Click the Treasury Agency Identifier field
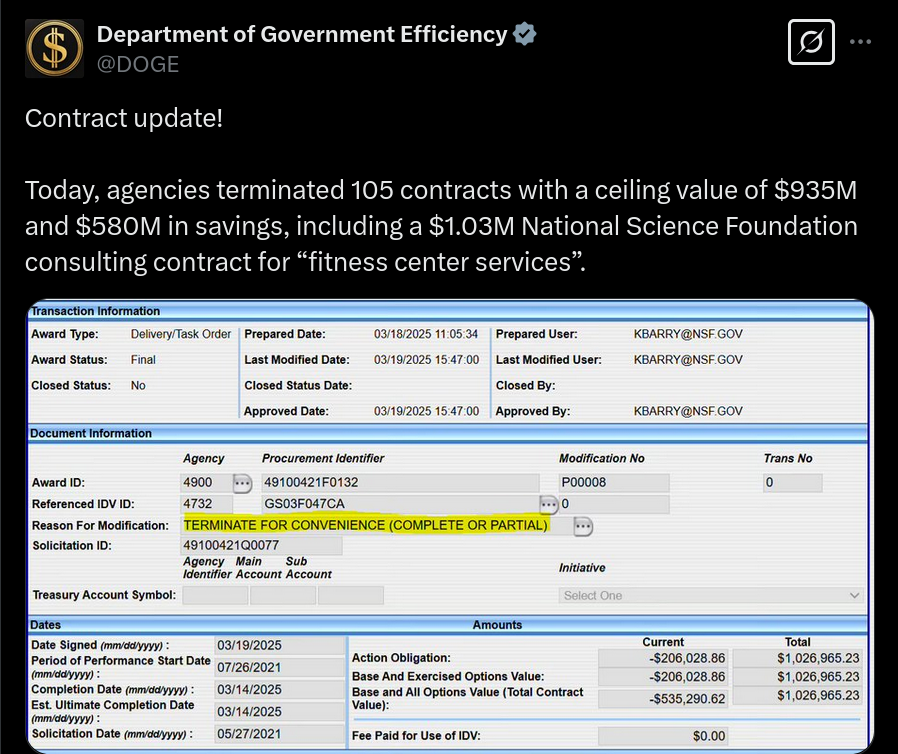898x754 pixels. pyautogui.click(x=215, y=595)
